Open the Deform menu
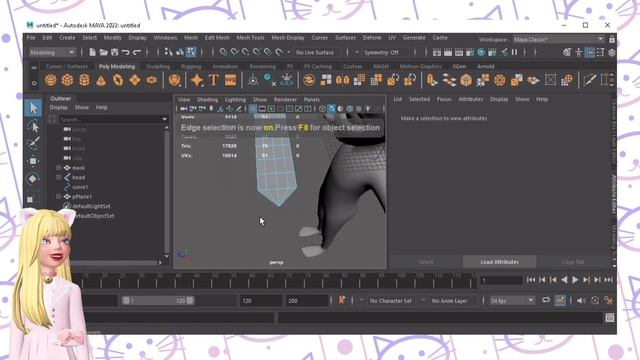The width and height of the screenshot is (640, 360). pos(372,38)
